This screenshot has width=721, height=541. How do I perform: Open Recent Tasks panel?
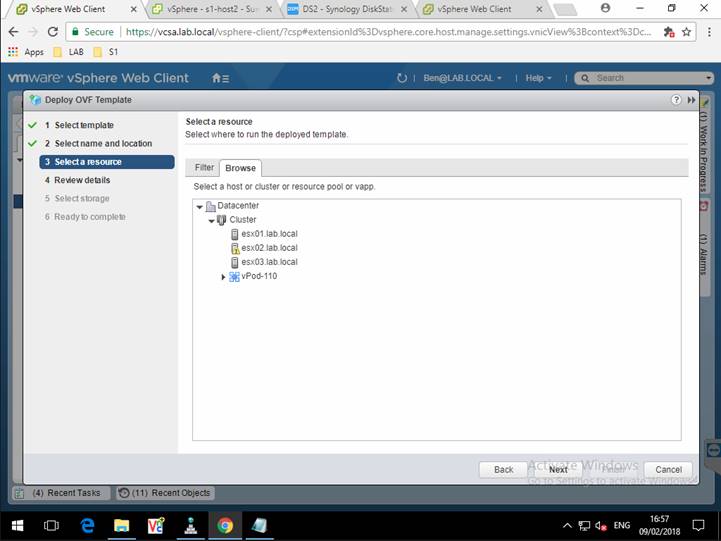click(61, 493)
